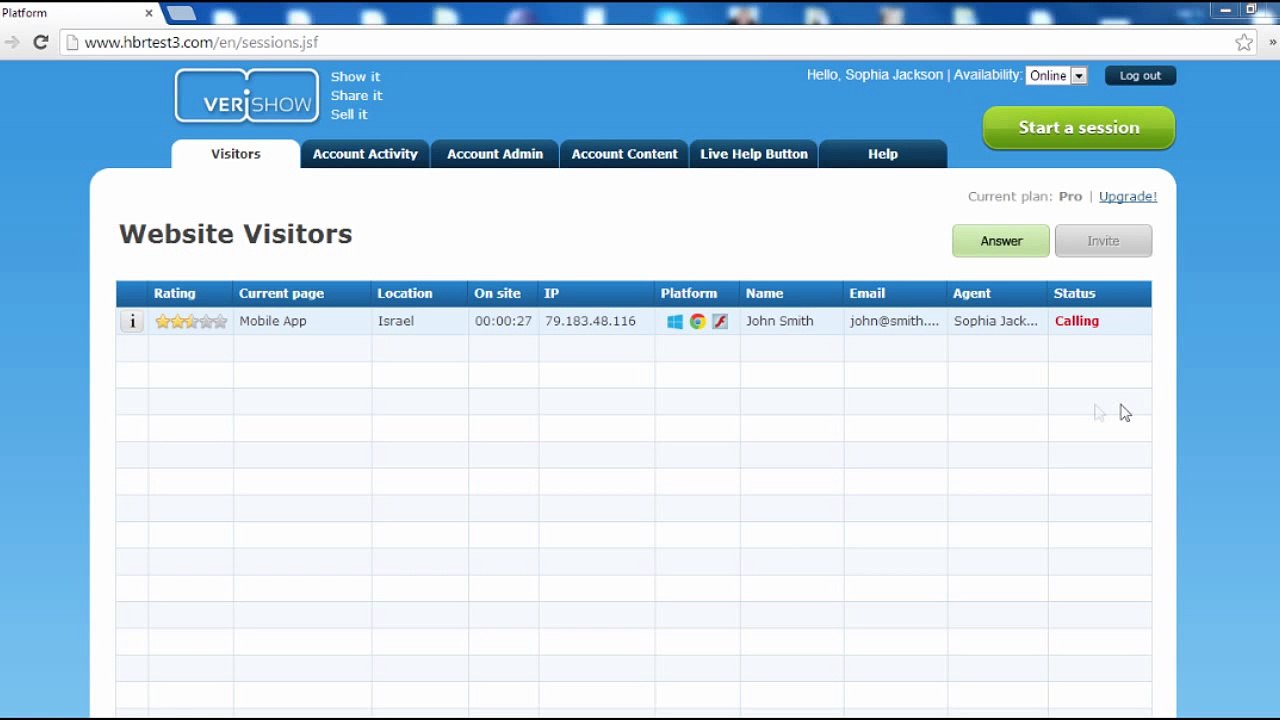Image resolution: width=1280 pixels, height=720 pixels.
Task: Open the Account Activity tab
Action: tap(365, 154)
